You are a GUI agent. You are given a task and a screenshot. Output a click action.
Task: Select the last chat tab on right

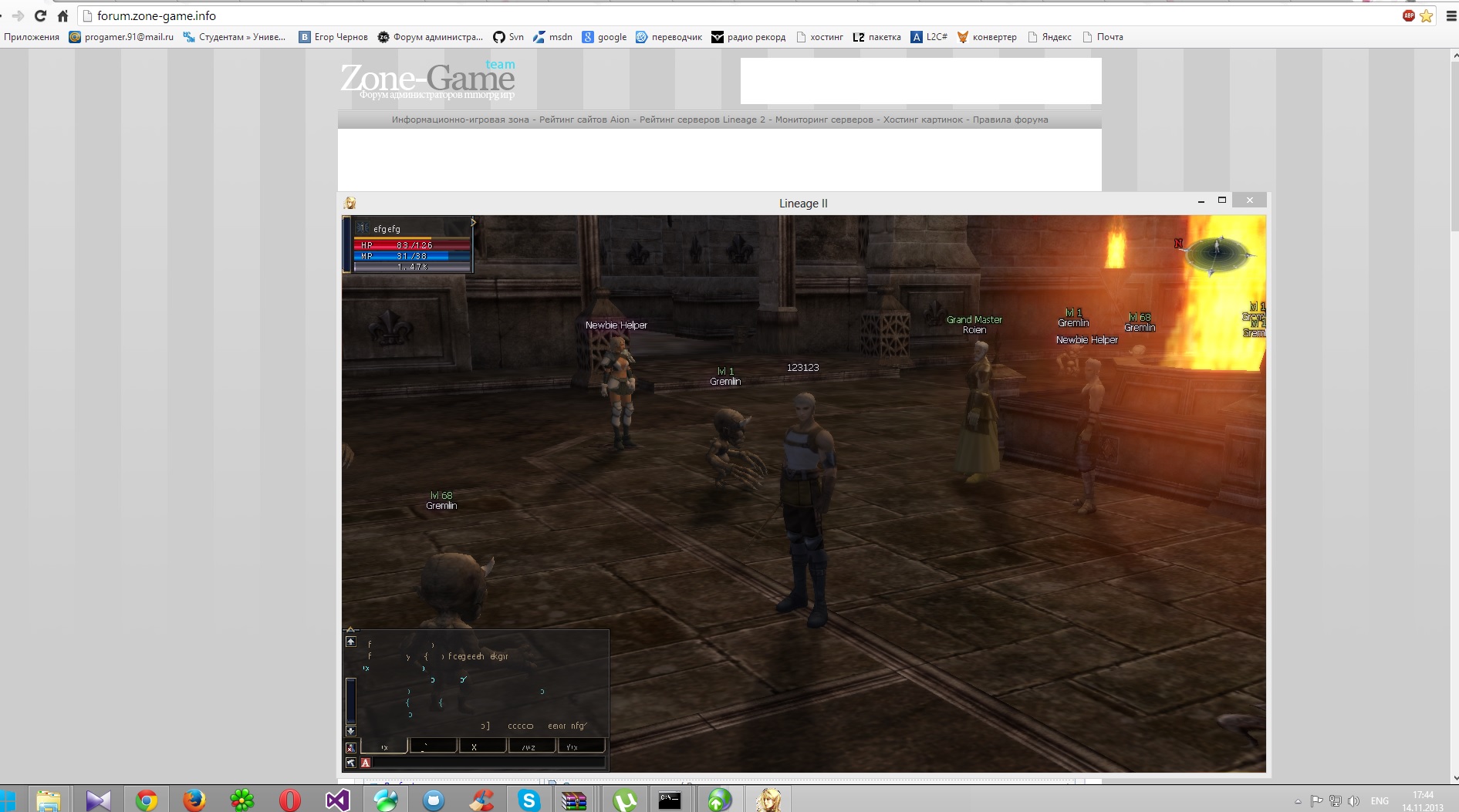580,746
